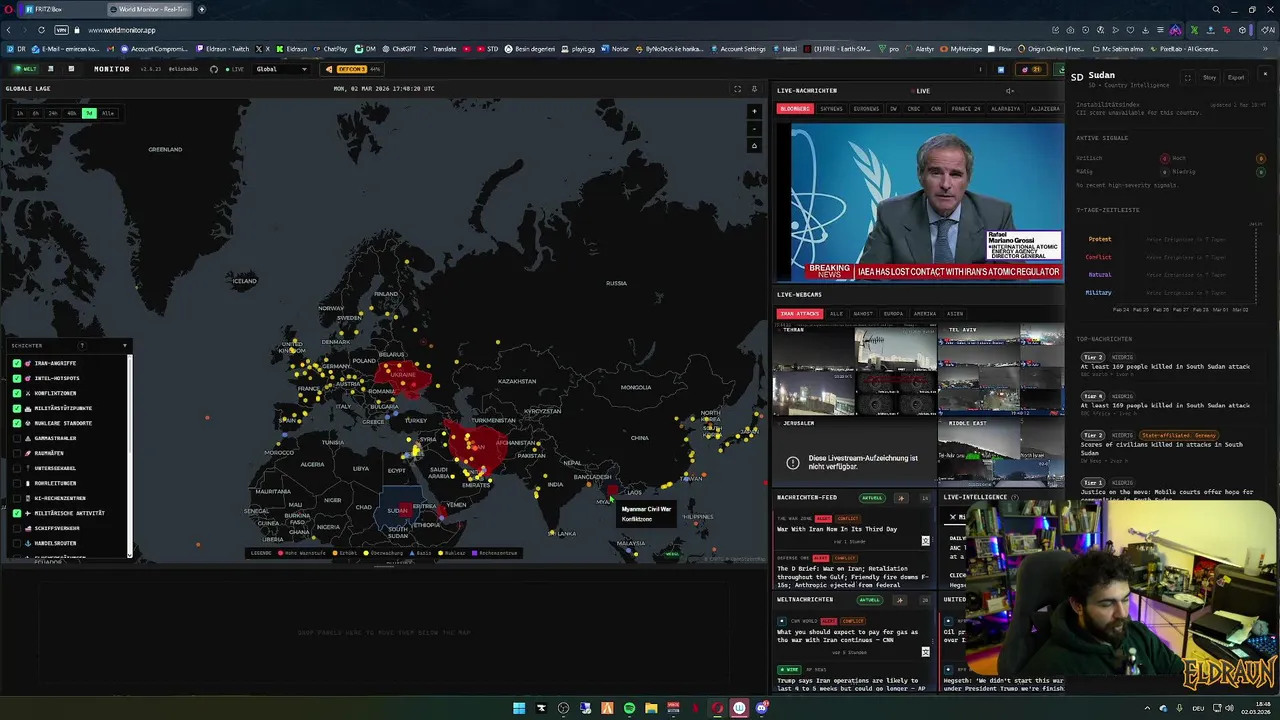Click the Spotify icon in the taskbar
Screen dimensions: 1280x720
(x=629, y=708)
